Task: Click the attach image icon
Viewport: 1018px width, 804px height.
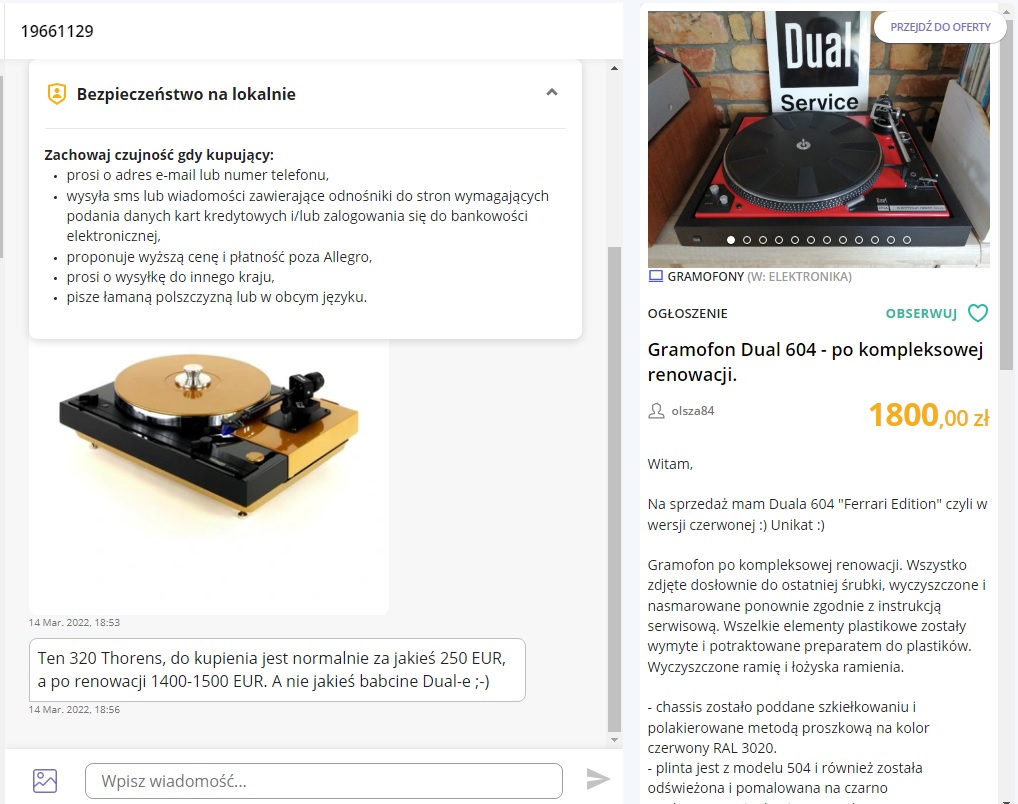Action: (45, 781)
